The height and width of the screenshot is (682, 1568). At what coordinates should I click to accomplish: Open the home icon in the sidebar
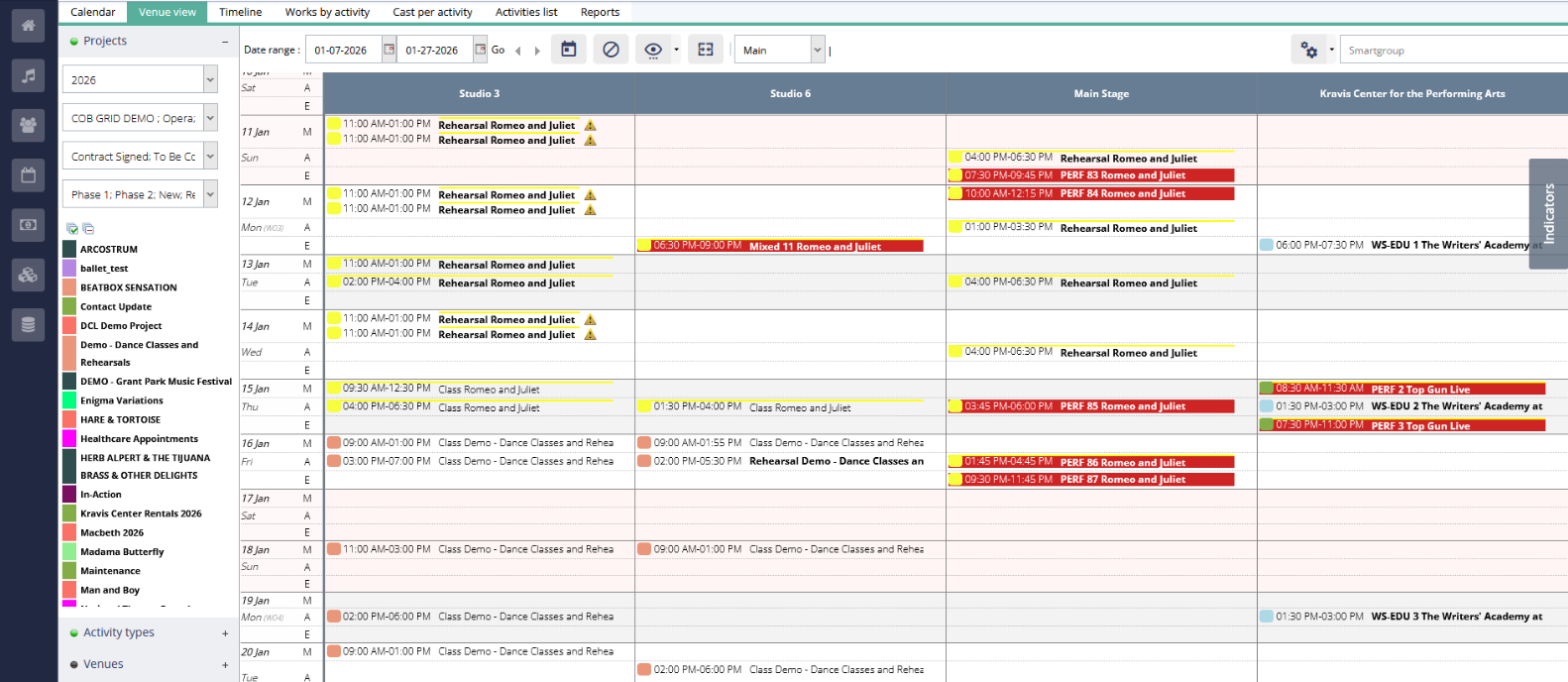click(28, 26)
